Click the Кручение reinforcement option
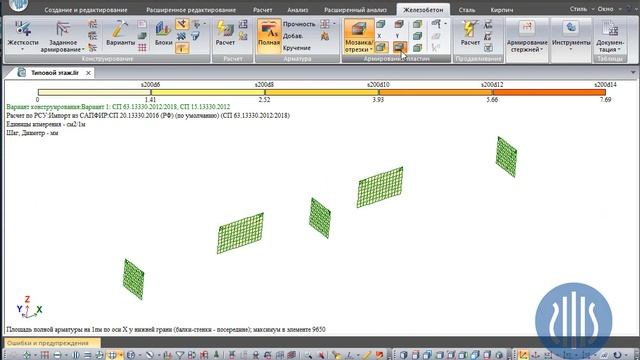Screen dimensions: 640x360 pyautogui.click(x=296, y=48)
